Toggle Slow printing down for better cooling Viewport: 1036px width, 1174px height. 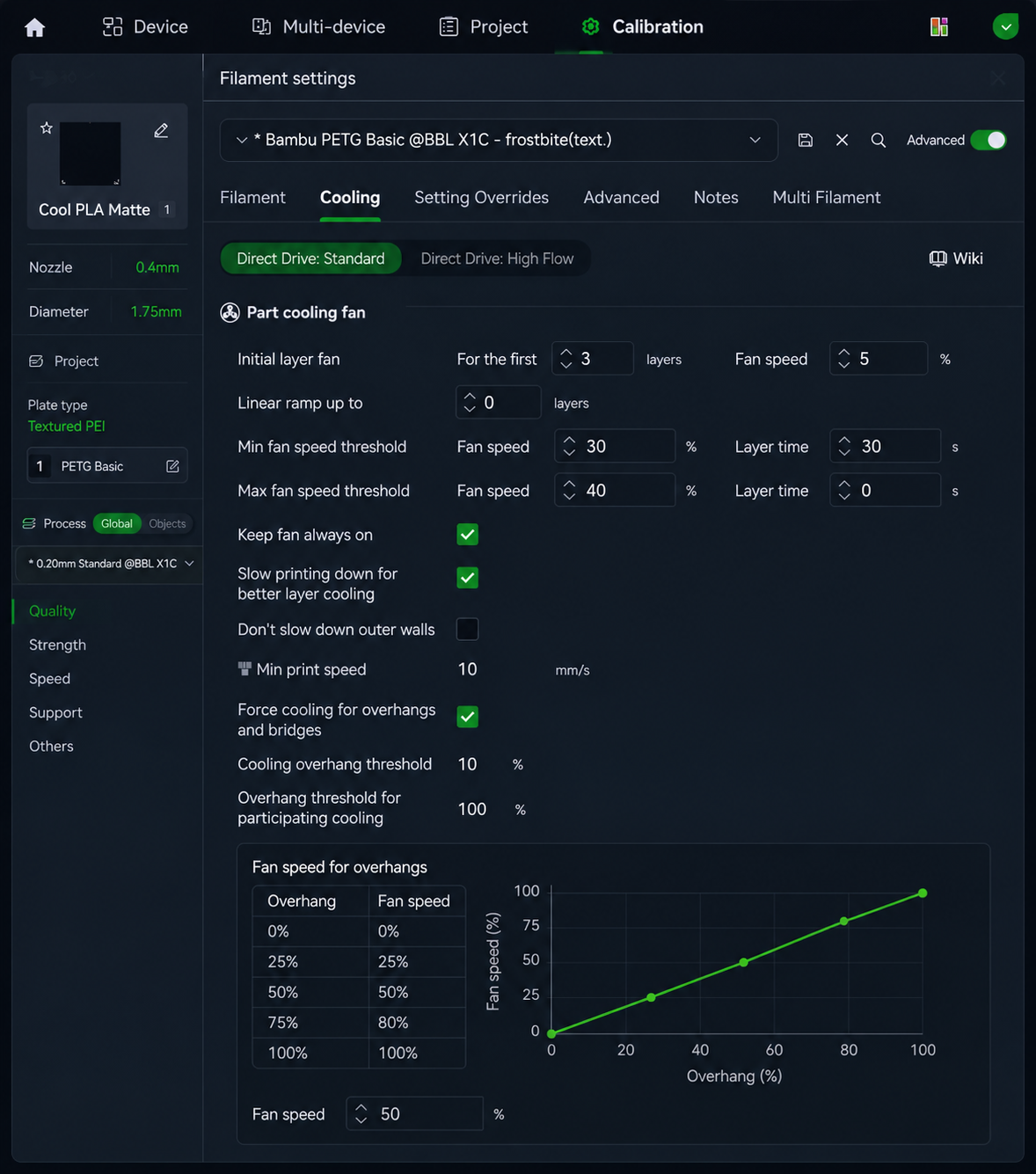click(468, 578)
